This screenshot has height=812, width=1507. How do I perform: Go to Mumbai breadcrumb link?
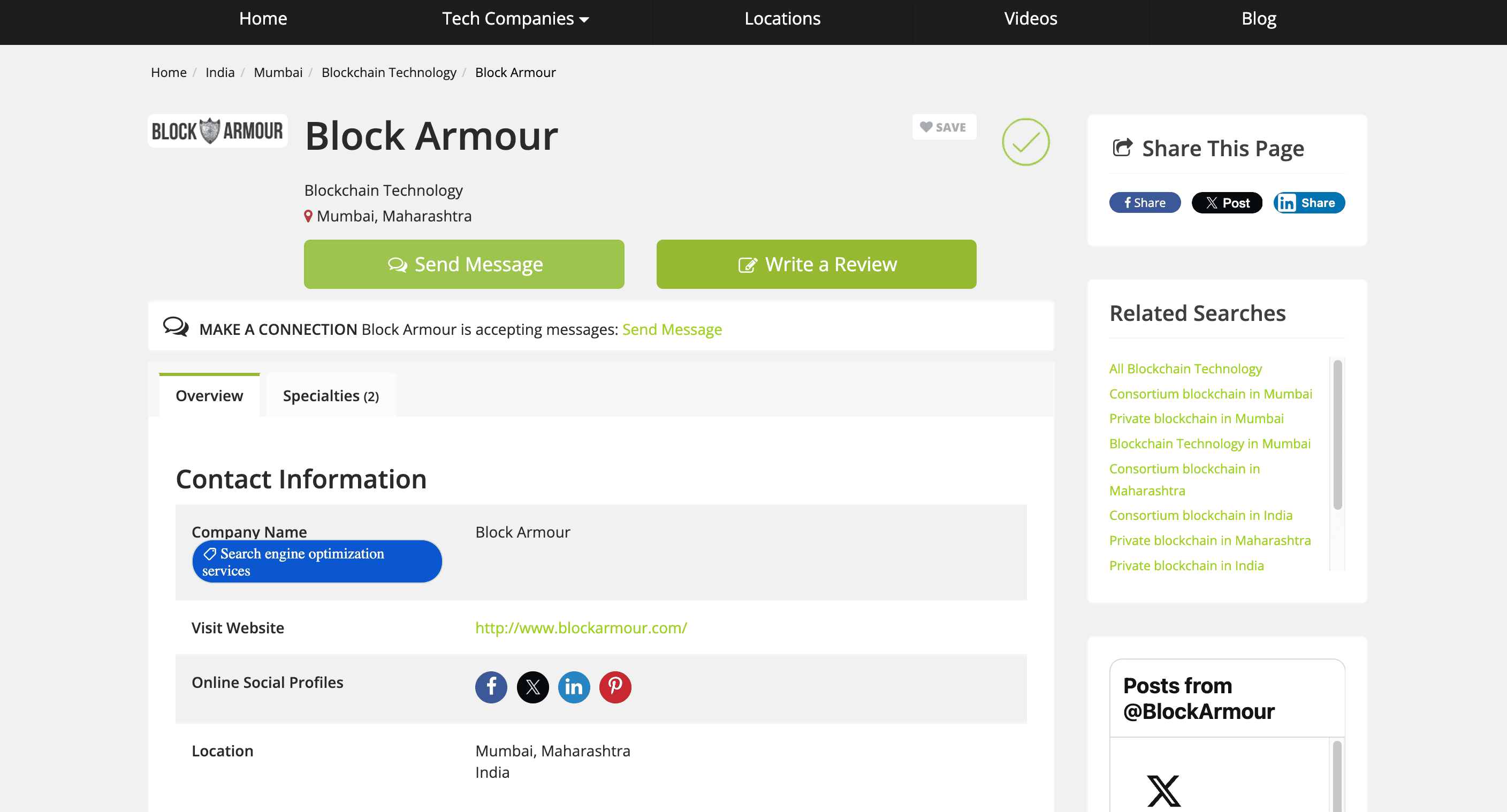click(x=278, y=73)
